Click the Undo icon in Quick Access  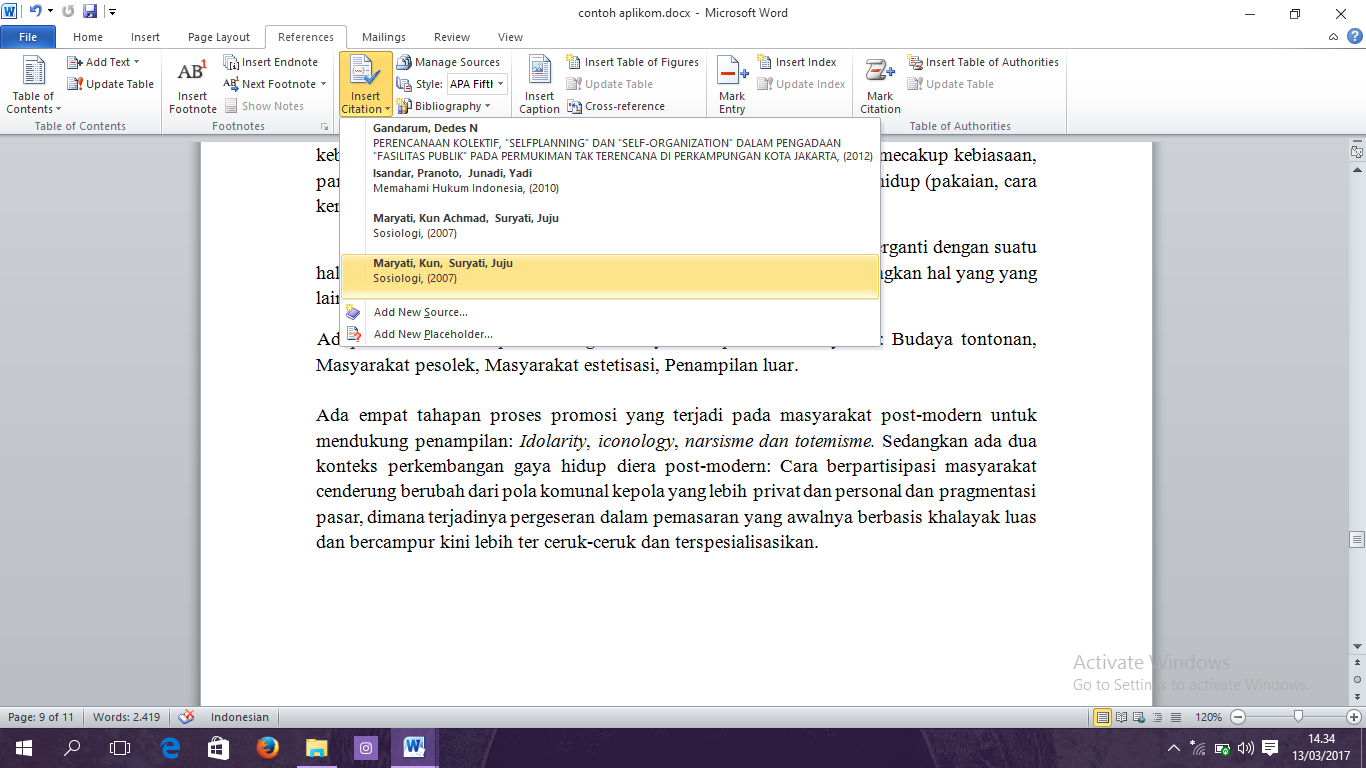coord(35,13)
